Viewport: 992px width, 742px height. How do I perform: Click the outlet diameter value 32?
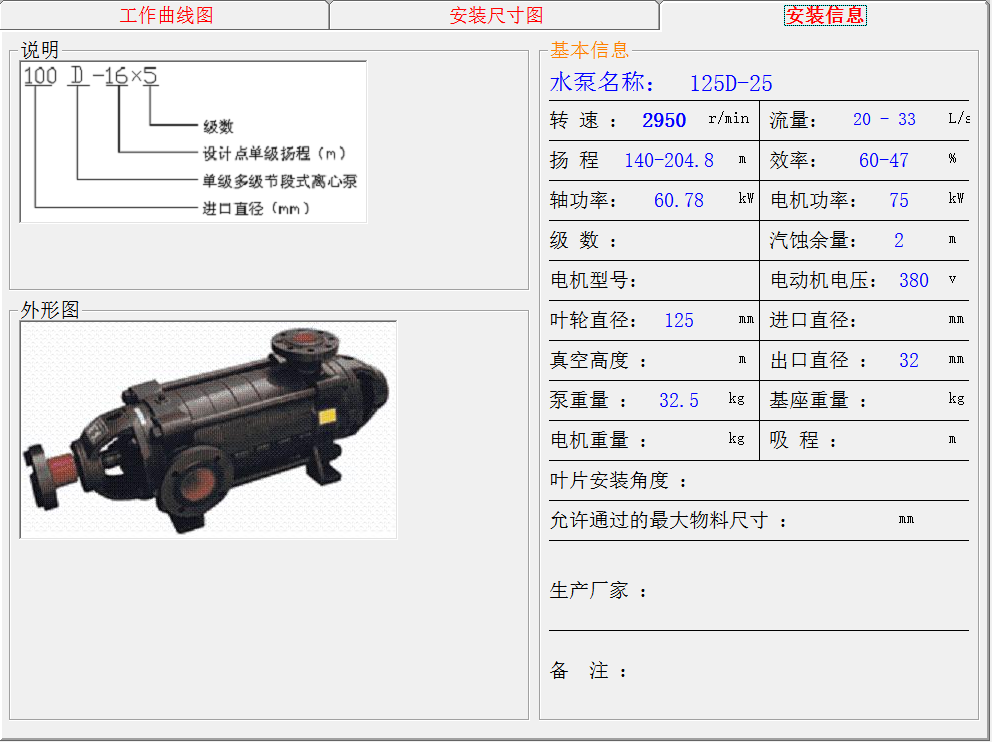908,361
